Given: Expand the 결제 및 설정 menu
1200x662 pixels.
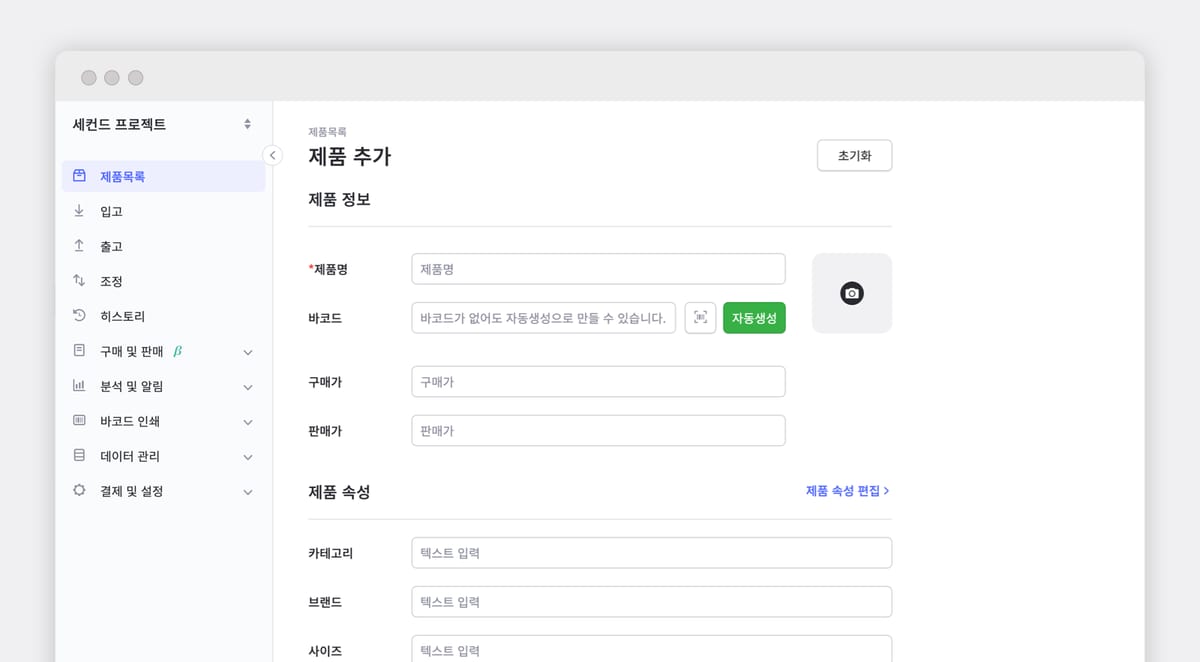Looking at the screenshot, I should tap(162, 491).
